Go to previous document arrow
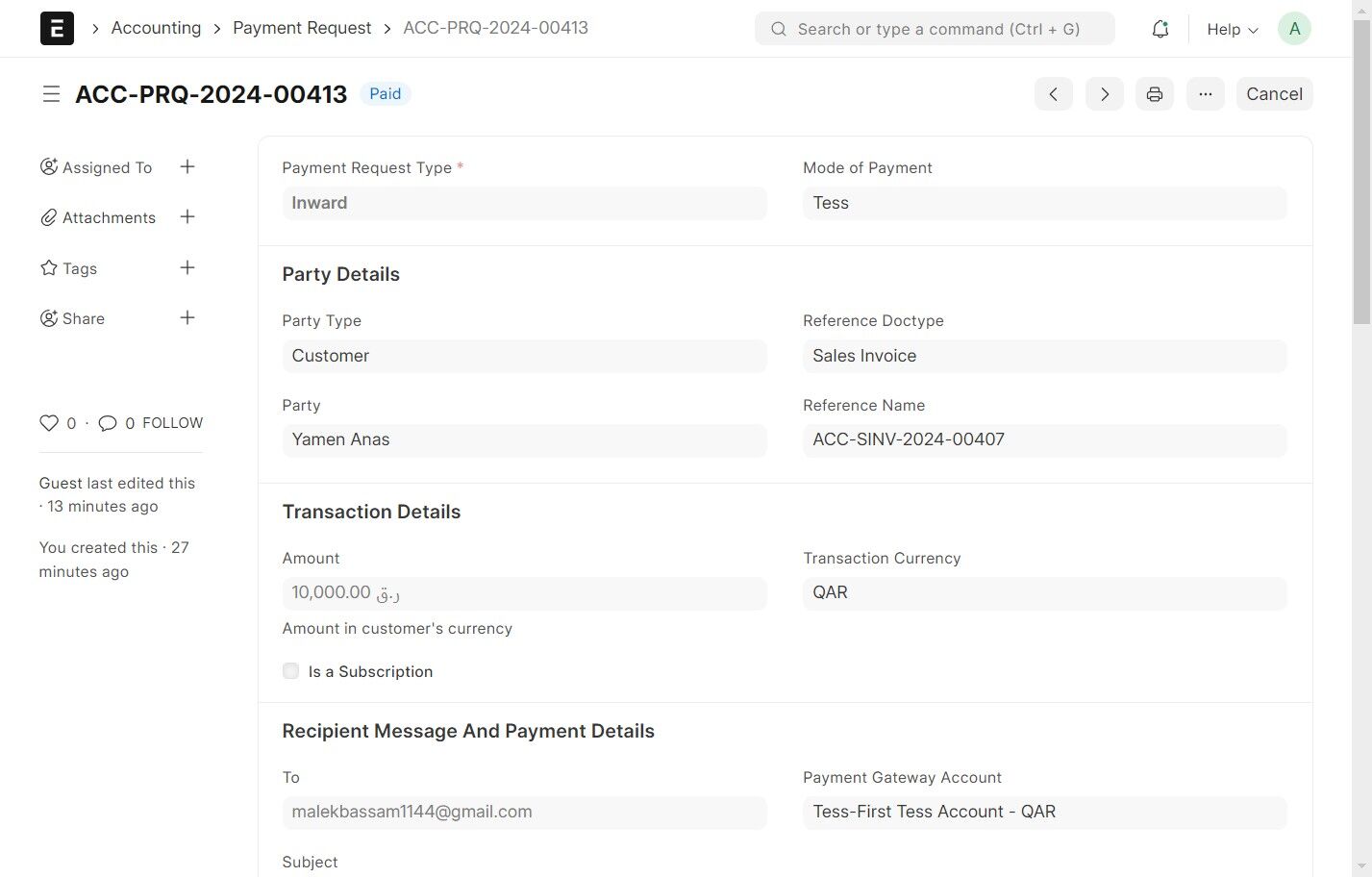The height and width of the screenshot is (877, 1372). (1054, 94)
